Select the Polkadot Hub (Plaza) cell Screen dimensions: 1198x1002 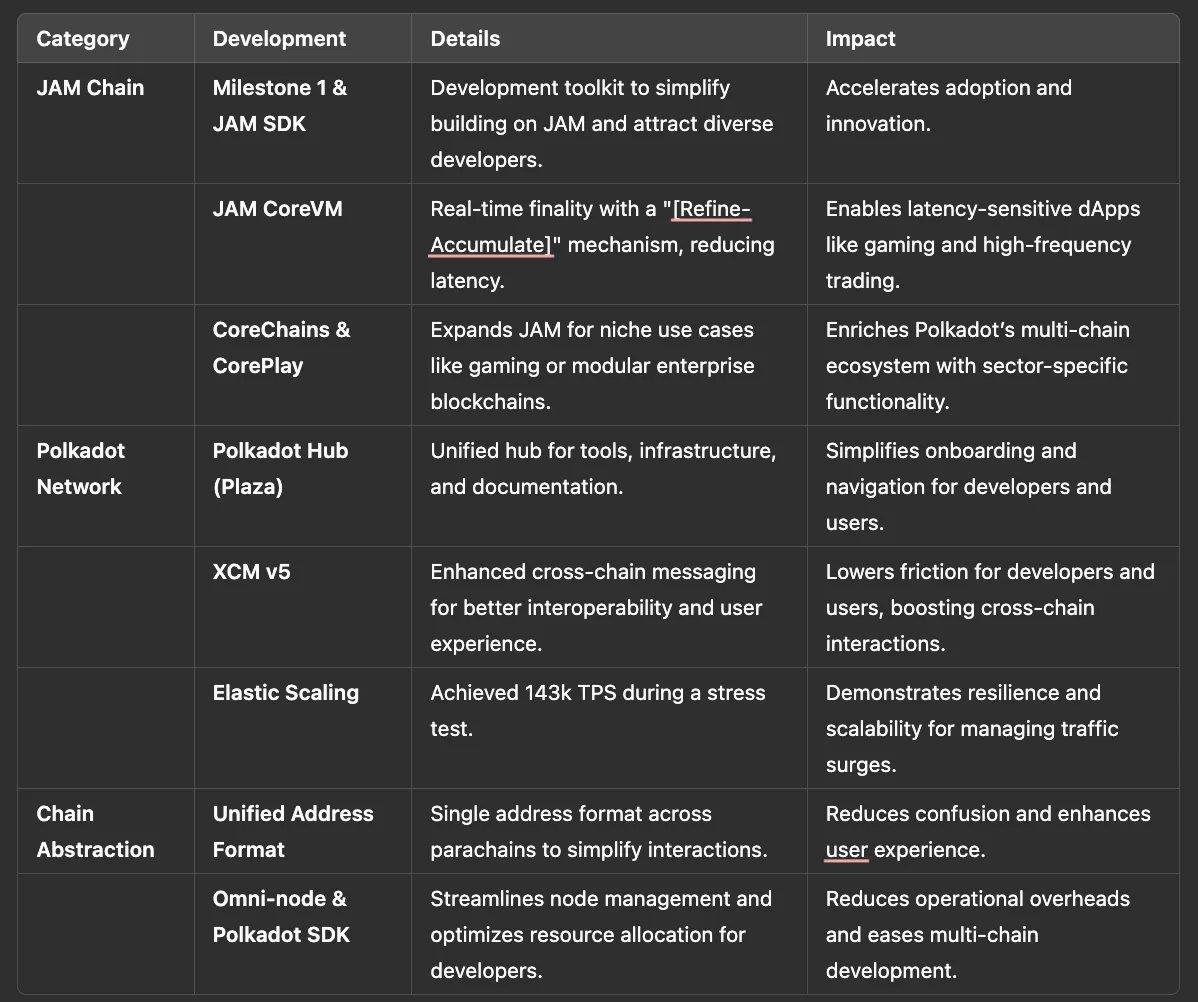coord(280,469)
